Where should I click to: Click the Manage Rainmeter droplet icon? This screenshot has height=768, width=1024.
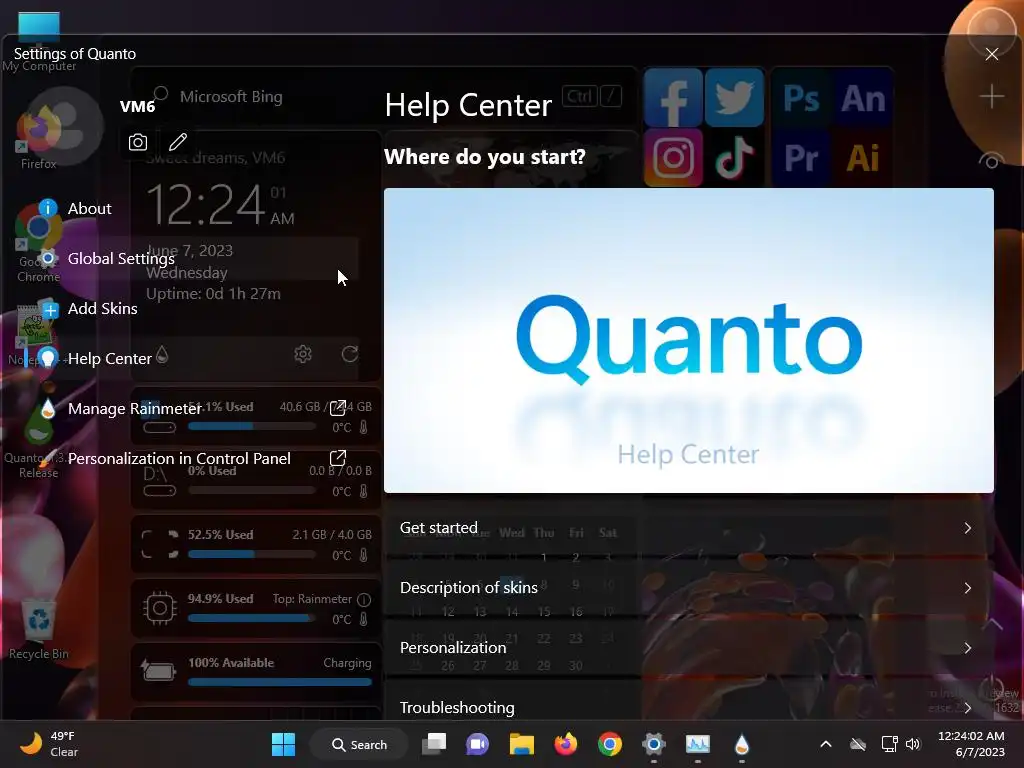[48, 409]
